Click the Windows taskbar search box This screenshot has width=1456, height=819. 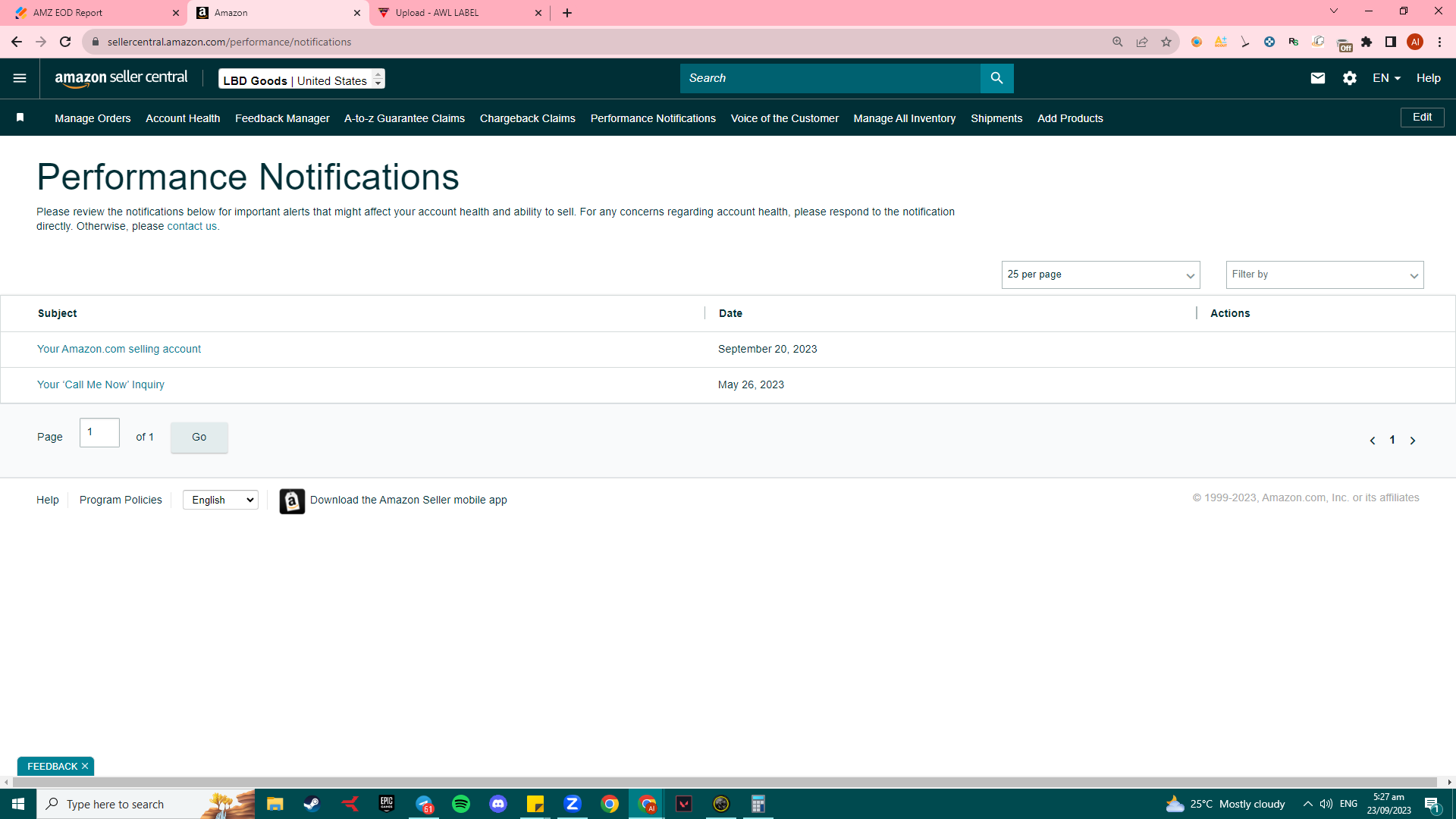pos(146,804)
